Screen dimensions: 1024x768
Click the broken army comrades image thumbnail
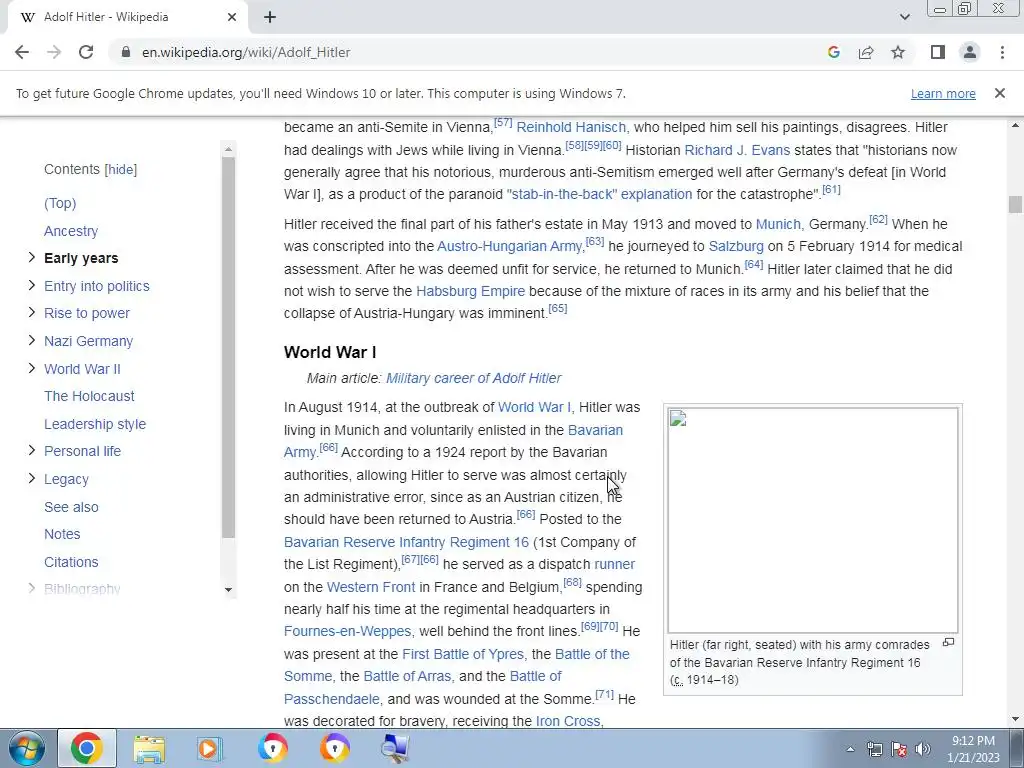812,520
